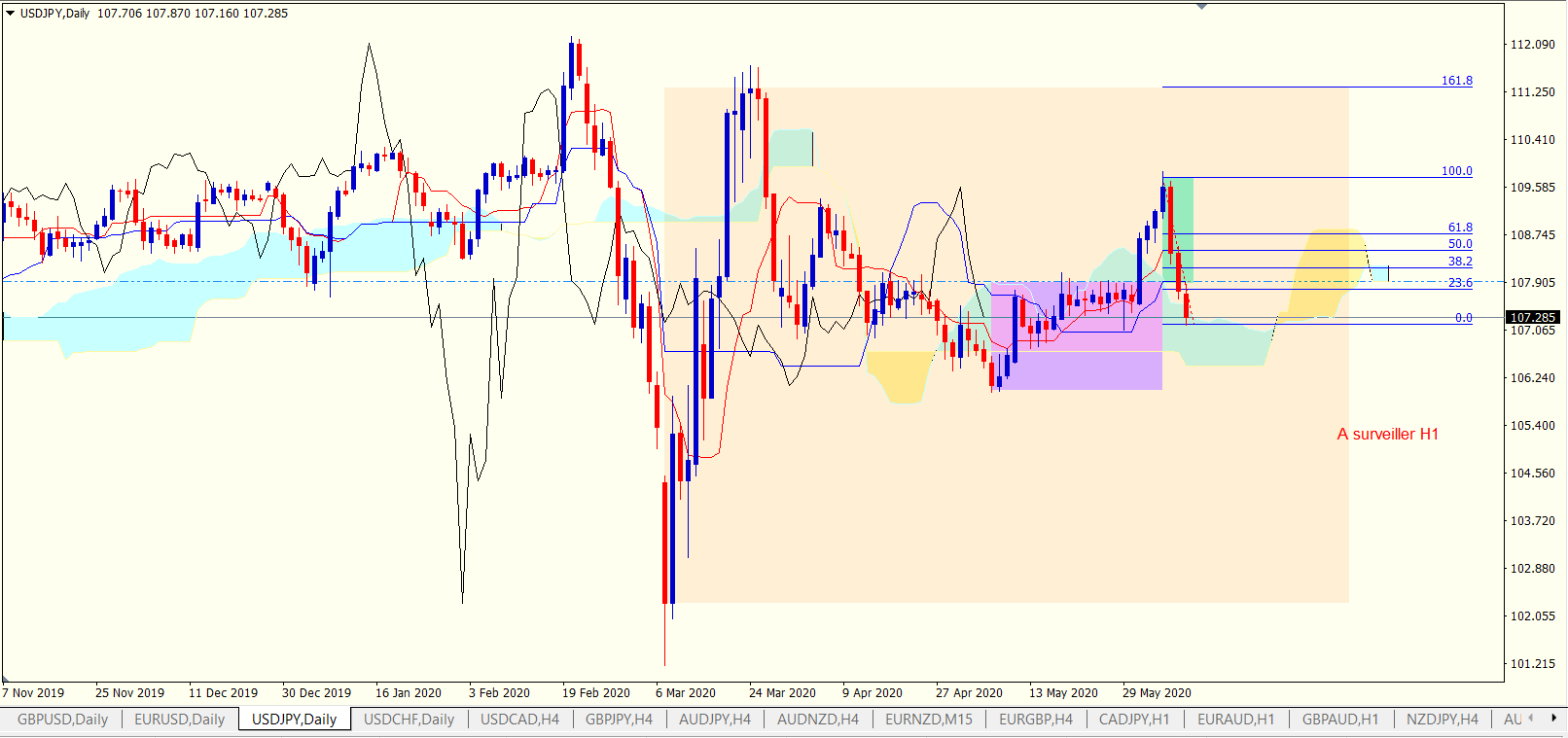Select the purple rectangle on the chart

pos(1077,336)
